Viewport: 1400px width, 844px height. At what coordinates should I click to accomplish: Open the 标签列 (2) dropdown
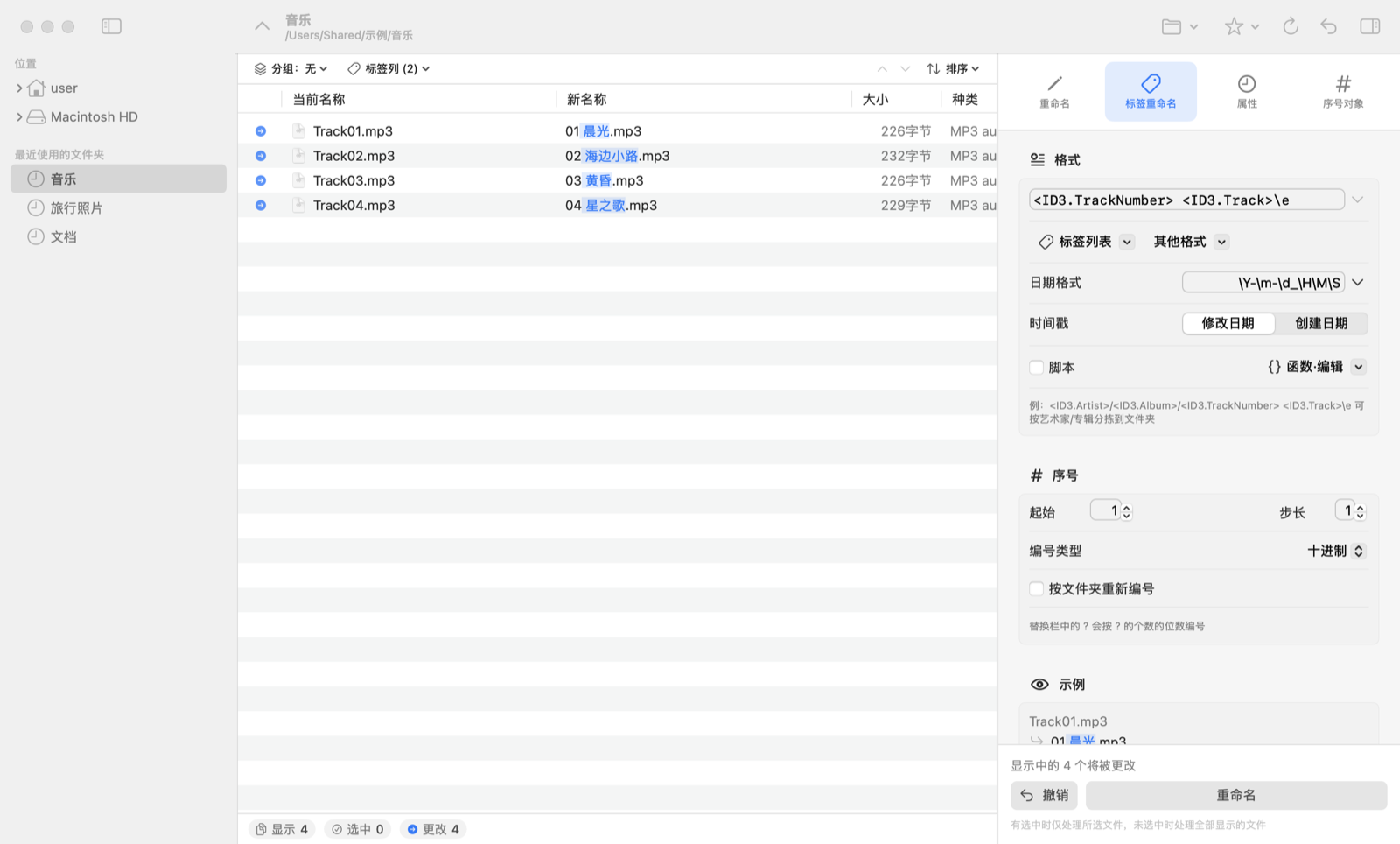[x=388, y=68]
